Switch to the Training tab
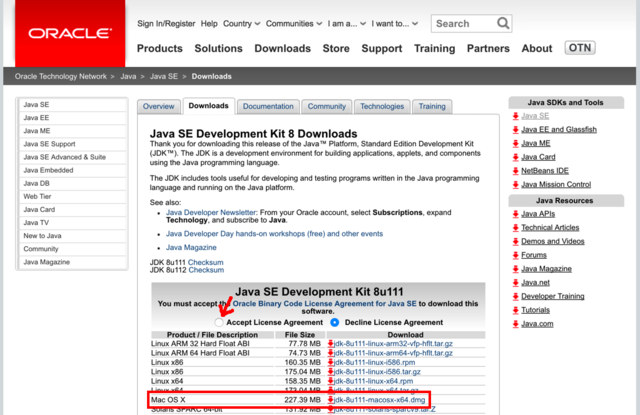 tap(432, 107)
